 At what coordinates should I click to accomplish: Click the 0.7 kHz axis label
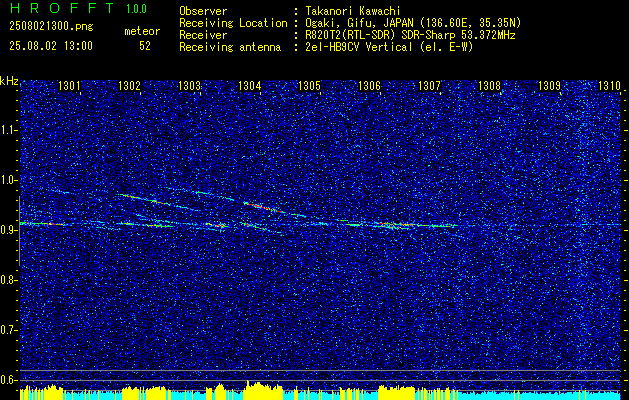(8, 330)
